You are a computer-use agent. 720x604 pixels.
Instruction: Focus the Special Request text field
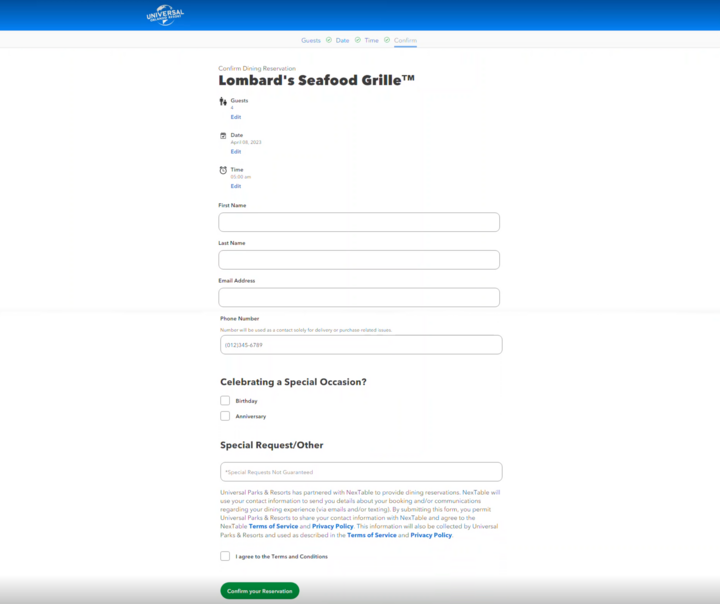[x=361, y=472]
